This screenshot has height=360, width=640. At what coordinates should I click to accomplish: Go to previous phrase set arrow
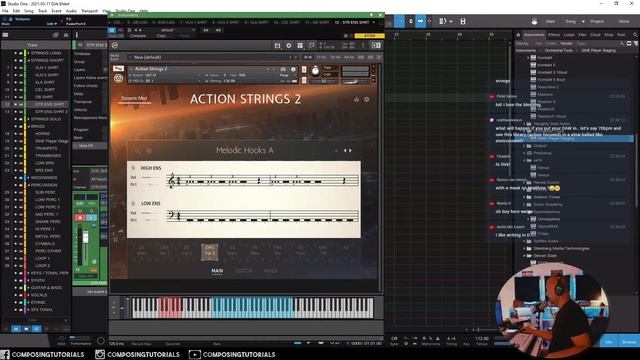coord(345,151)
